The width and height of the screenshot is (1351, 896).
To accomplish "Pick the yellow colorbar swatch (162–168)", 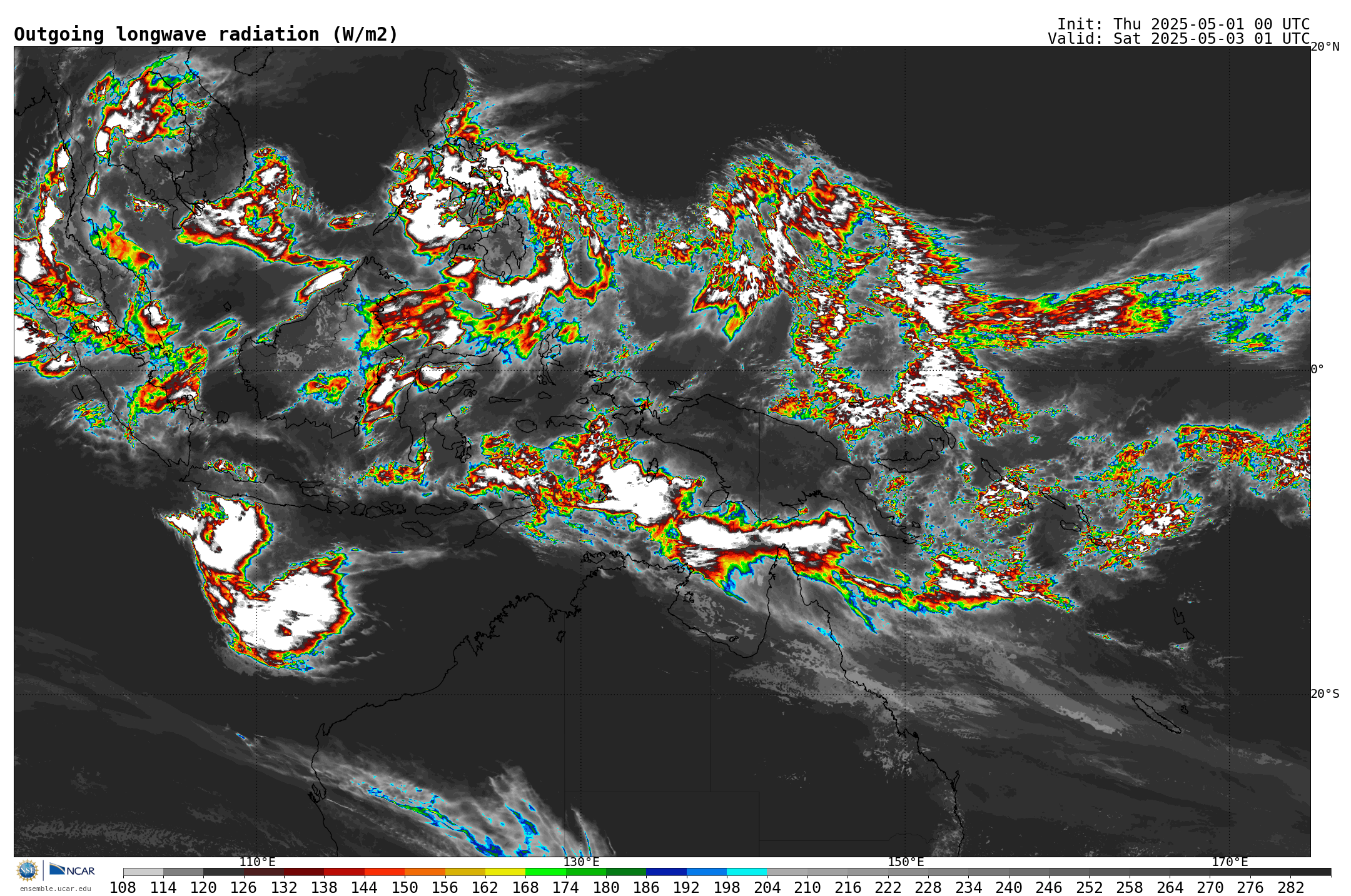I will 505,872.
